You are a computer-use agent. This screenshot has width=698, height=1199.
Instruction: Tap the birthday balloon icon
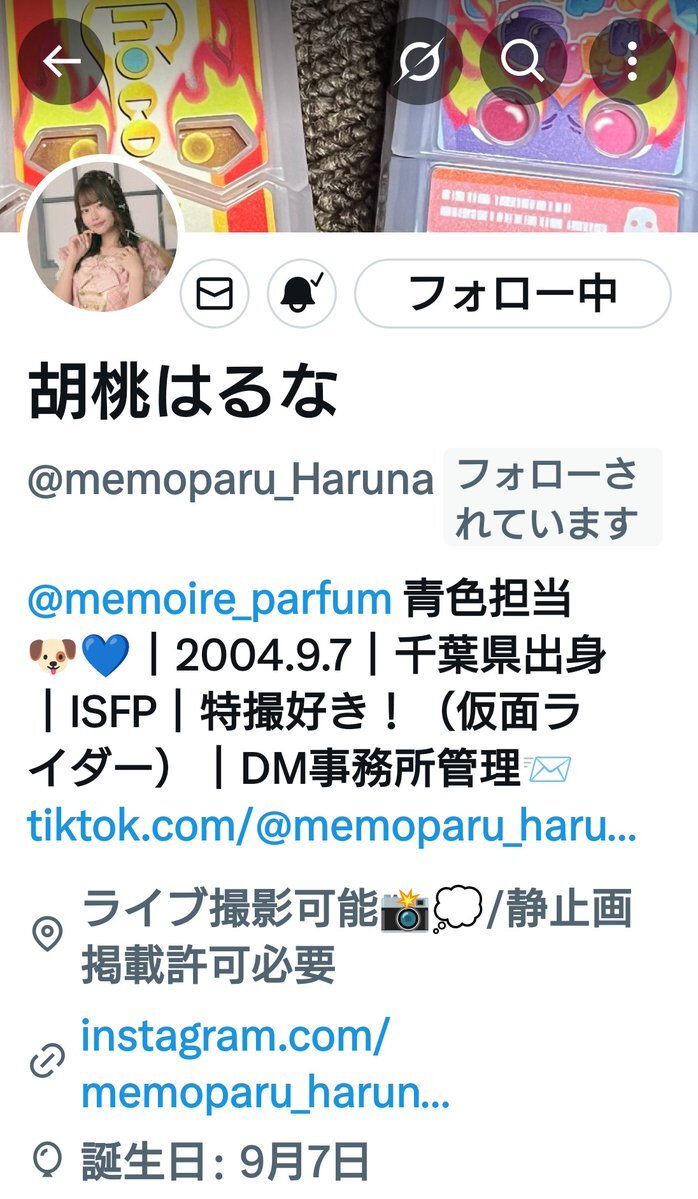(x=47, y=1160)
